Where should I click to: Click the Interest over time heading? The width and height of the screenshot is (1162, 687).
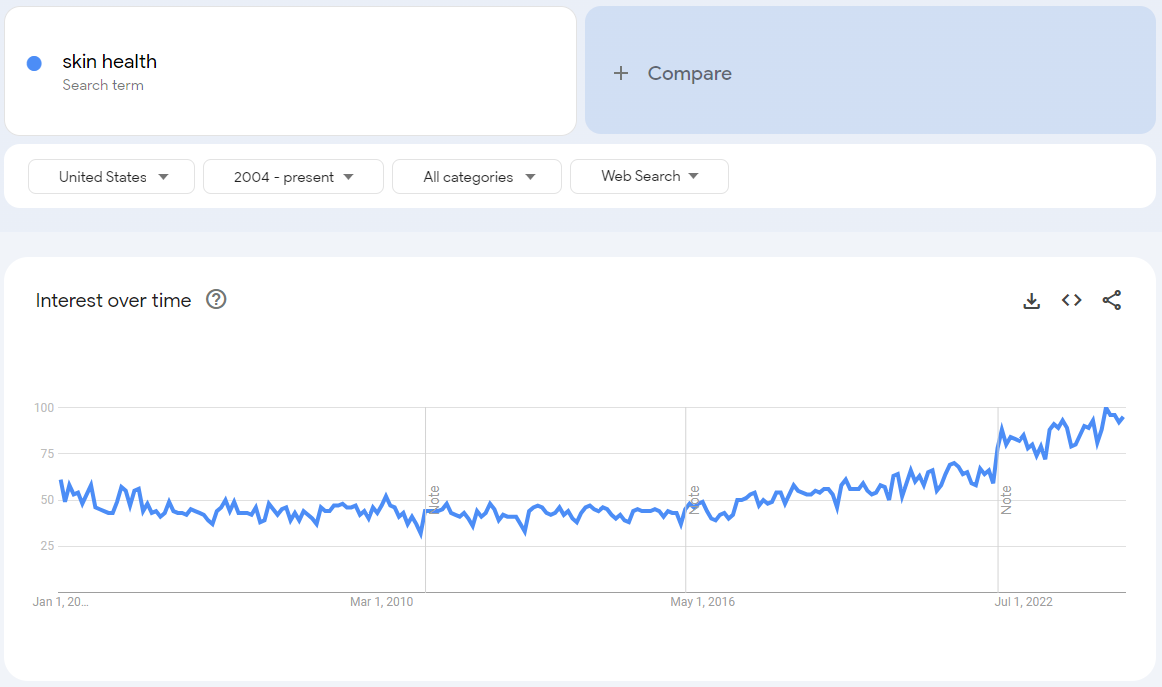click(x=113, y=300)
